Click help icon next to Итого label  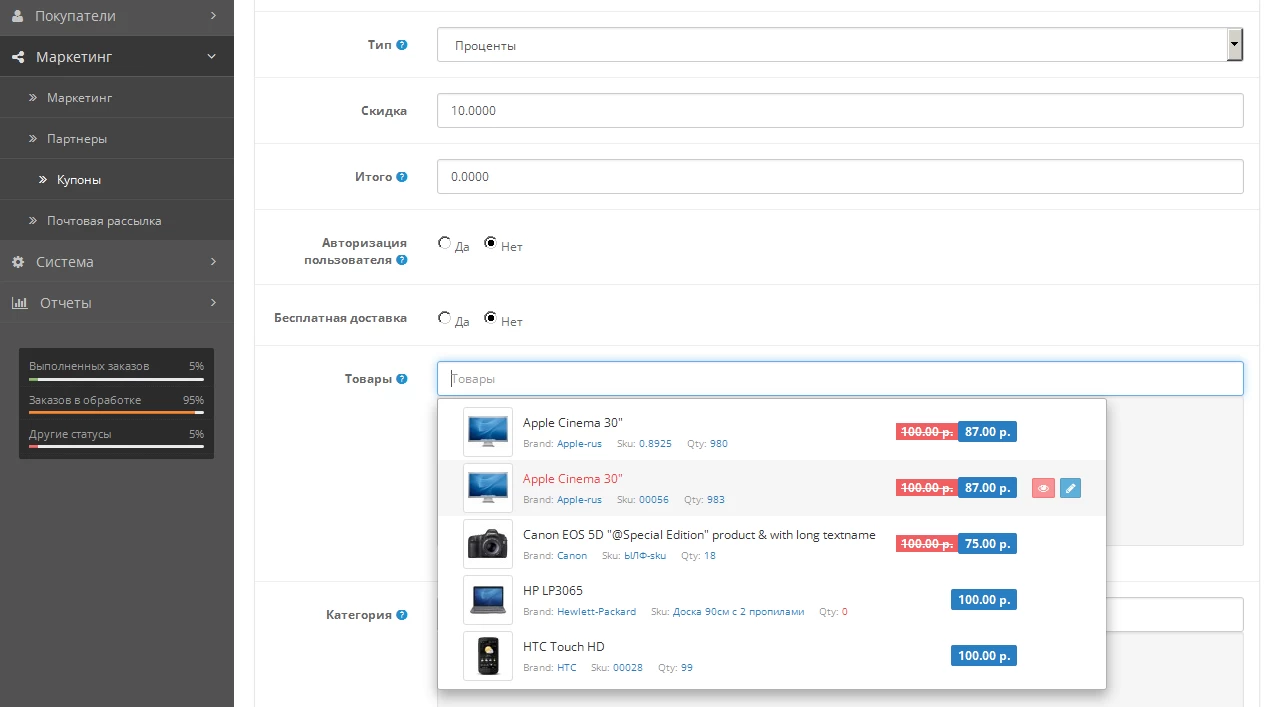402,177
